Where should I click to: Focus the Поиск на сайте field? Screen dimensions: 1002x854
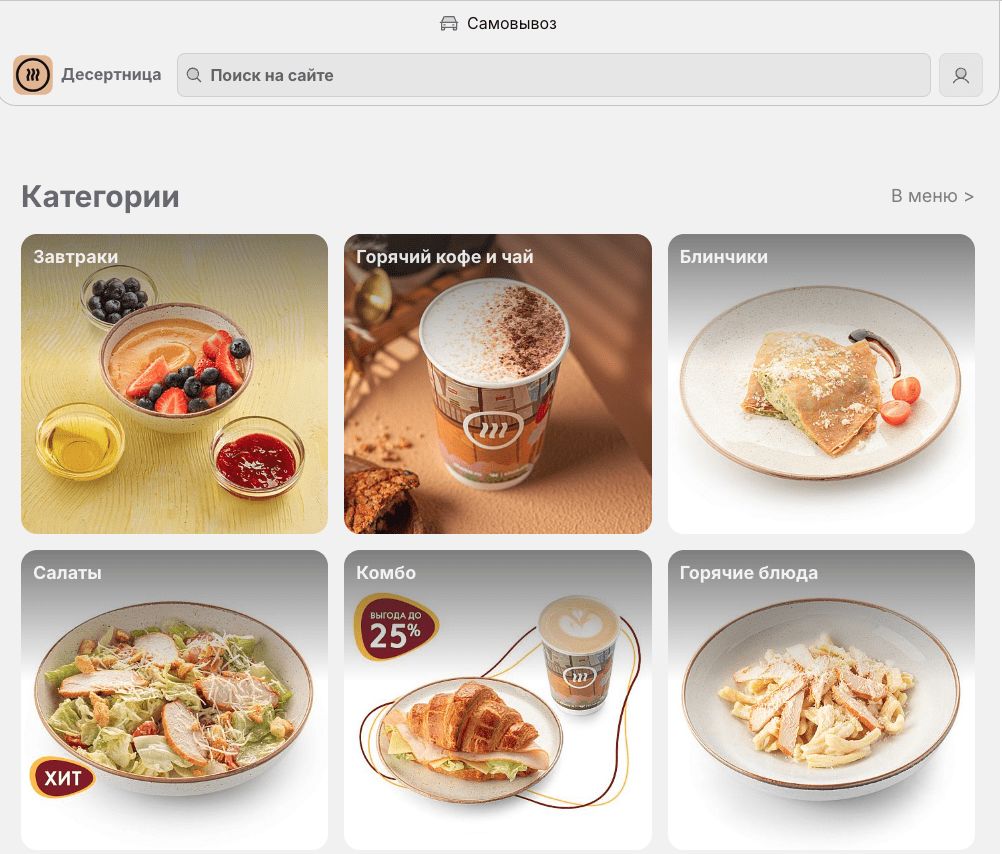tap(553, 75)
